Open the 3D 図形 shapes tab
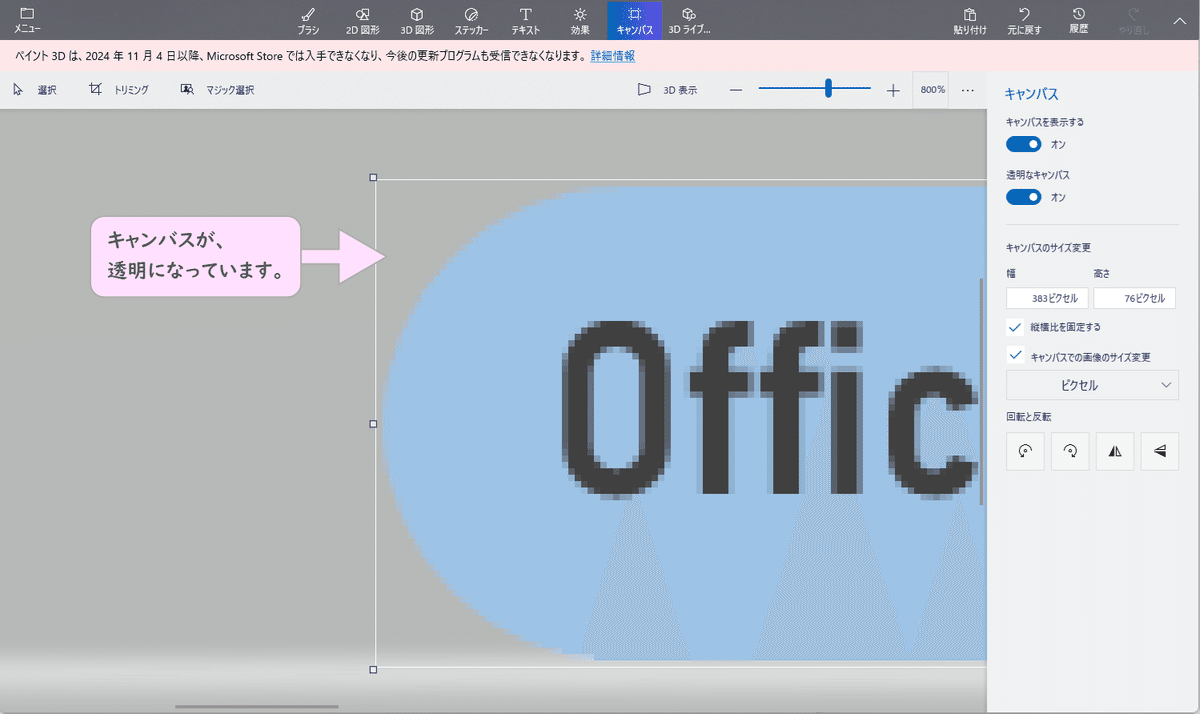 click(x=417, y=20)
